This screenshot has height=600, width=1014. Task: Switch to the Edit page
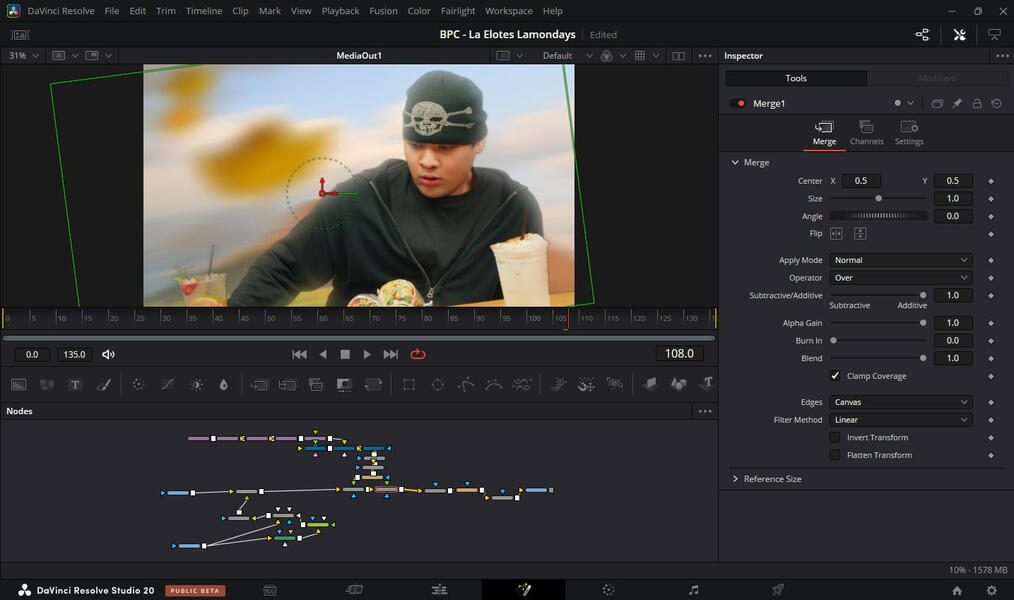(440, 589)
